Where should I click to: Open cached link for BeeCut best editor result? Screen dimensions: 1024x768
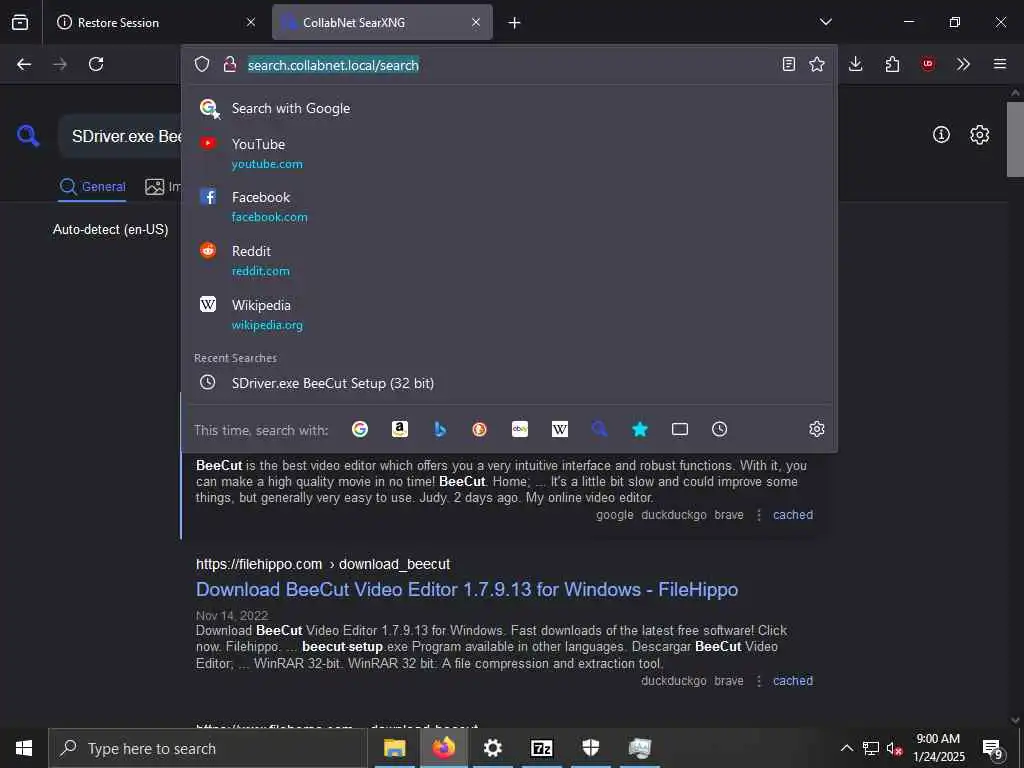coord(793,515)
